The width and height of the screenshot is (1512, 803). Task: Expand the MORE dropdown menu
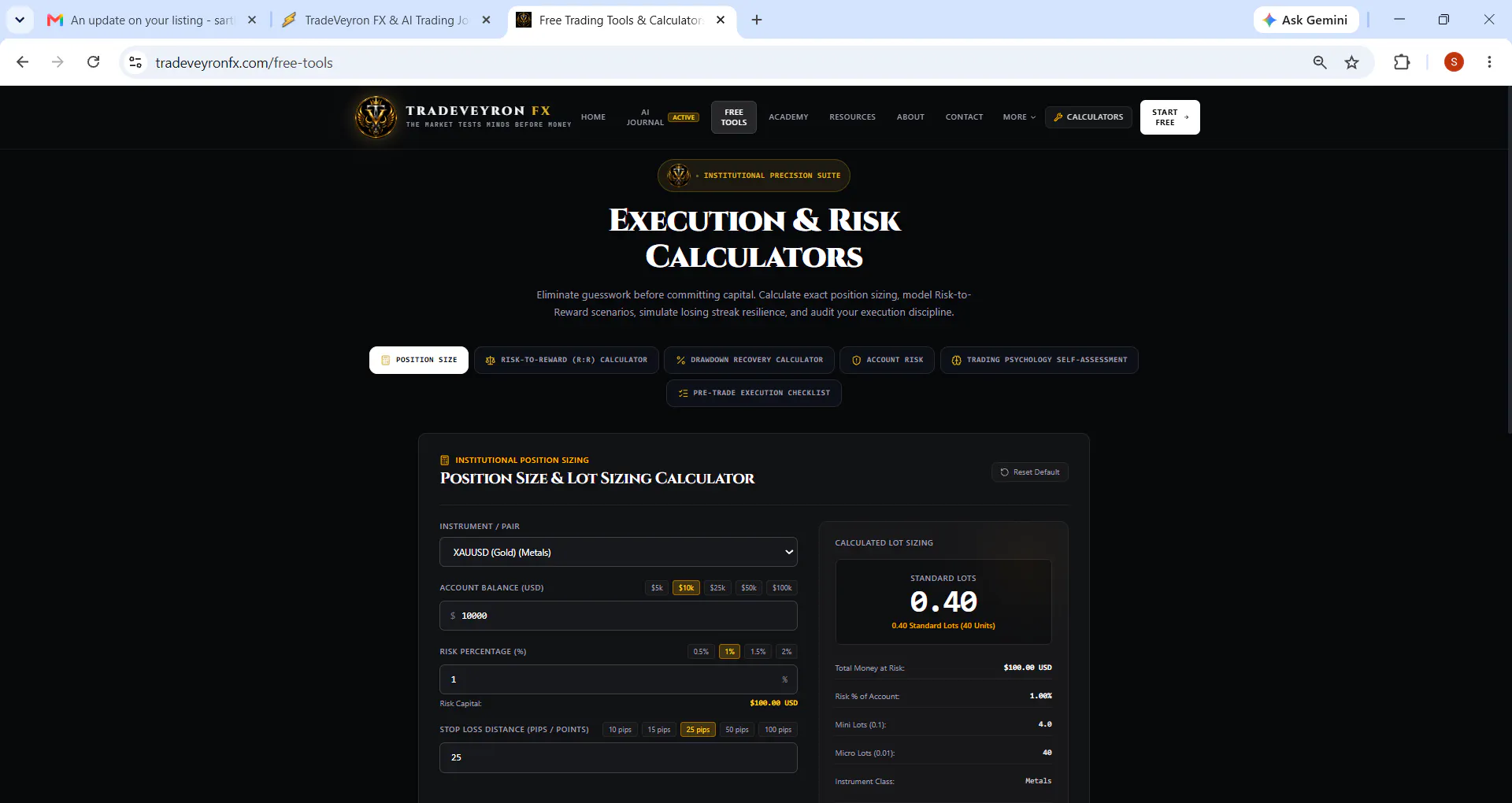pyautogui.click(x=1019, y=117)
